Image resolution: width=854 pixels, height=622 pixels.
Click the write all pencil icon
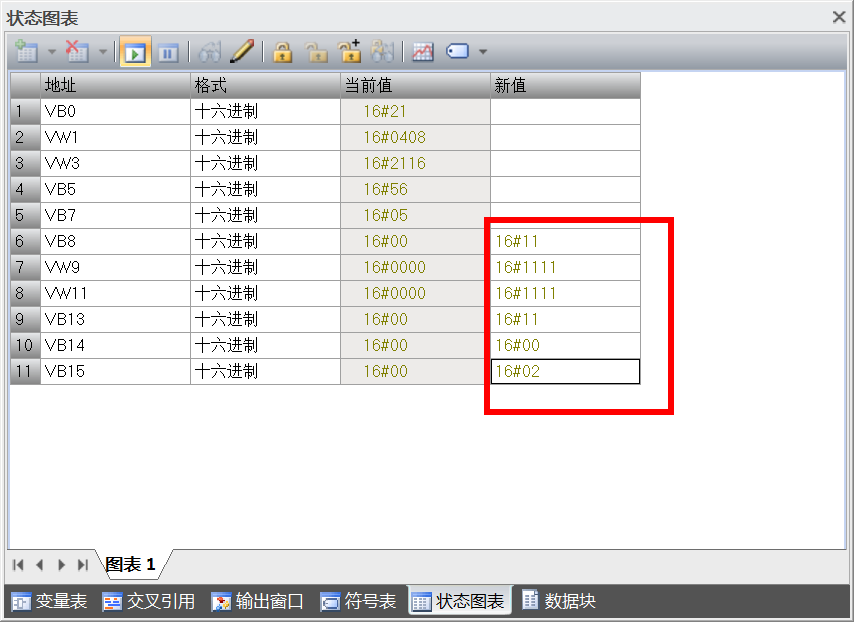click(242, 51)
